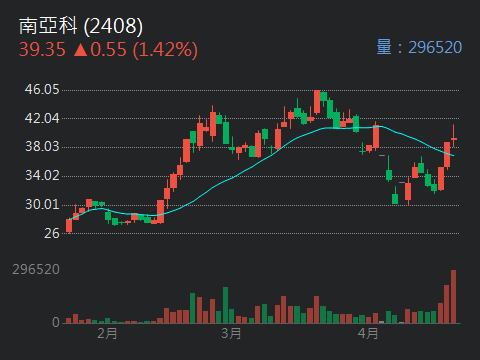Click the 3月 date axis label
Image resolution: width=480 pixels, height=360 pixels.
click(x=231, y=333)
